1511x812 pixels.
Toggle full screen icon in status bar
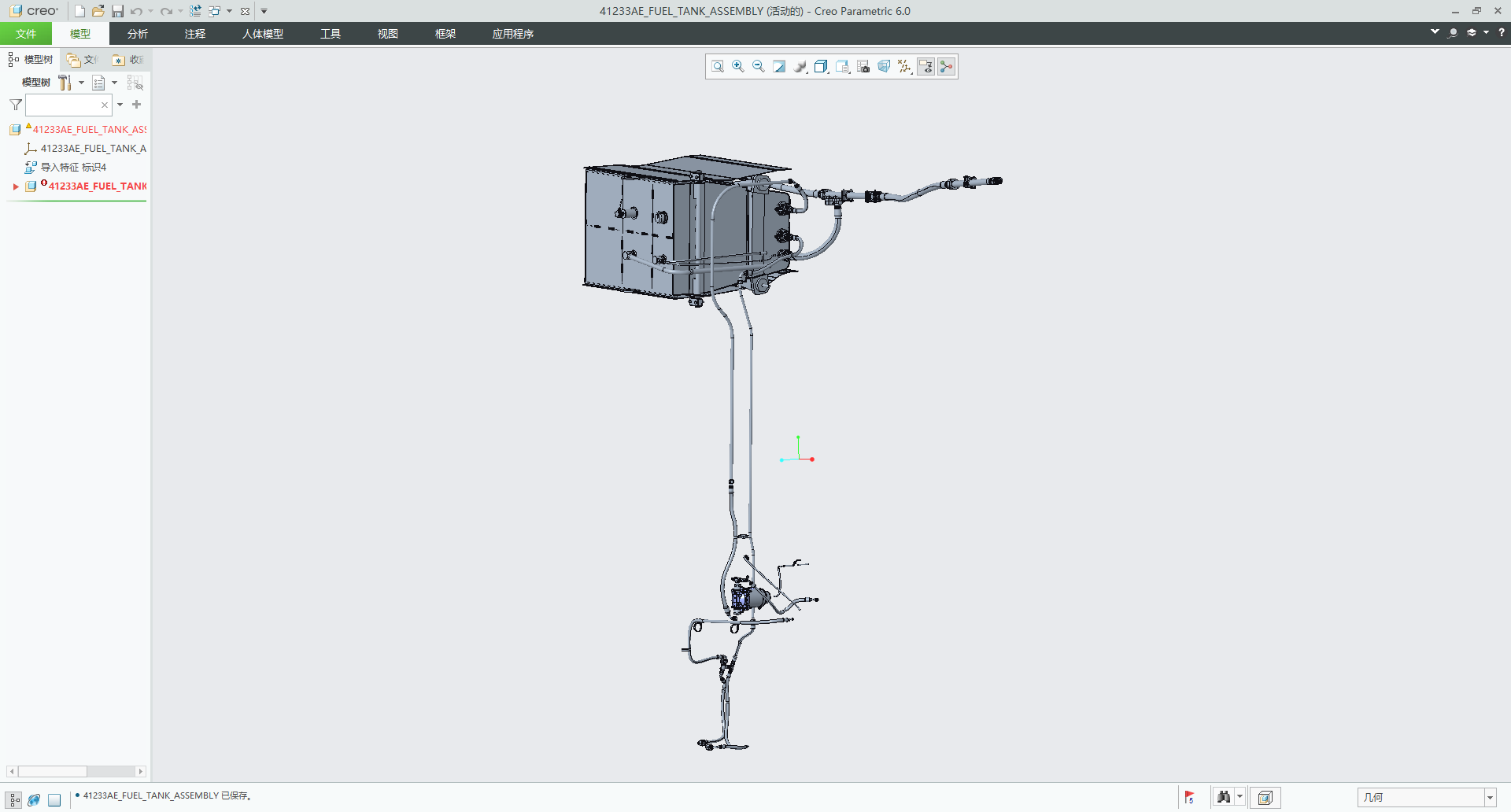pos(54,799)
